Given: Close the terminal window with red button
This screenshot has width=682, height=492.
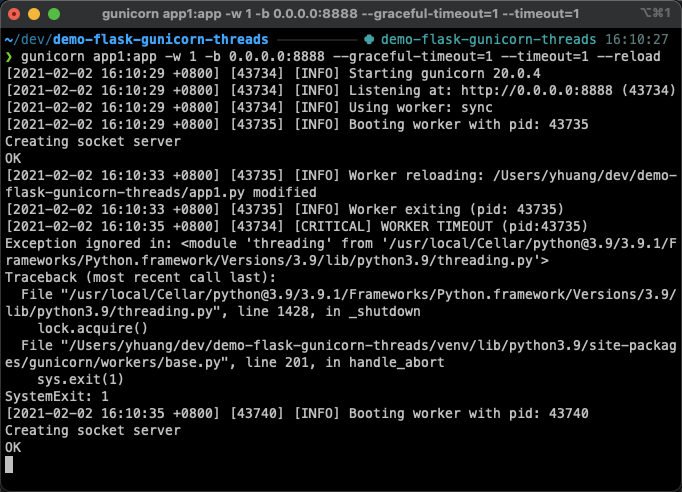Looking at the screenshot, I should pos(14,14).
